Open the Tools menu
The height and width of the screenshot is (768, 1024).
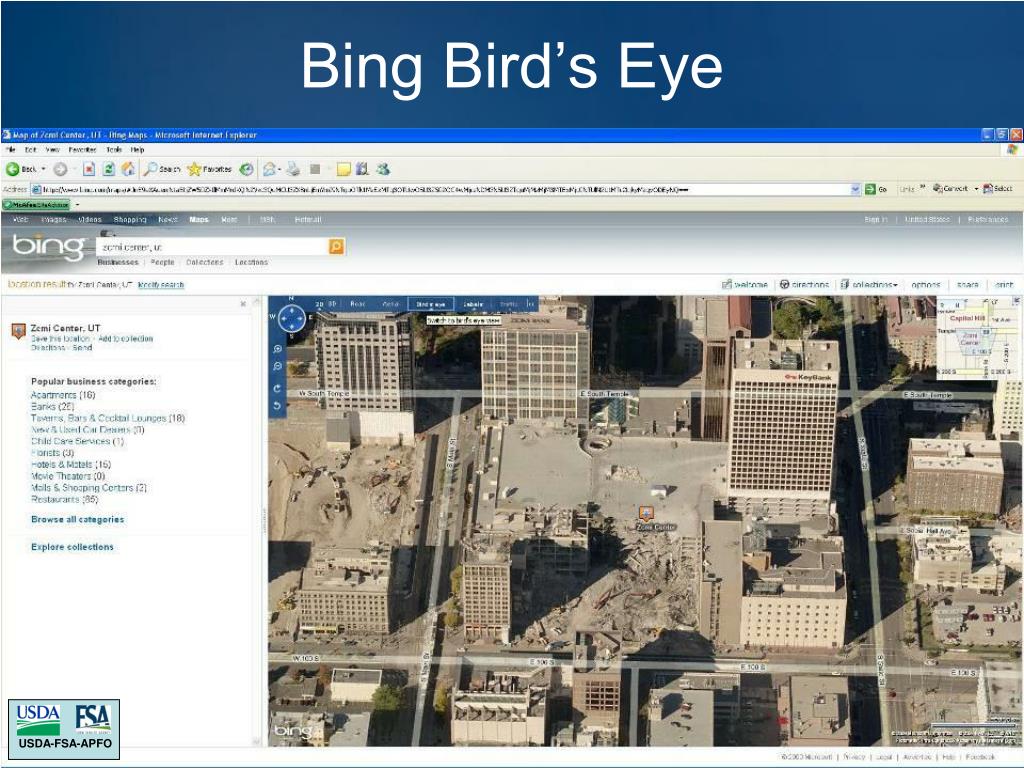click(114, 150)
